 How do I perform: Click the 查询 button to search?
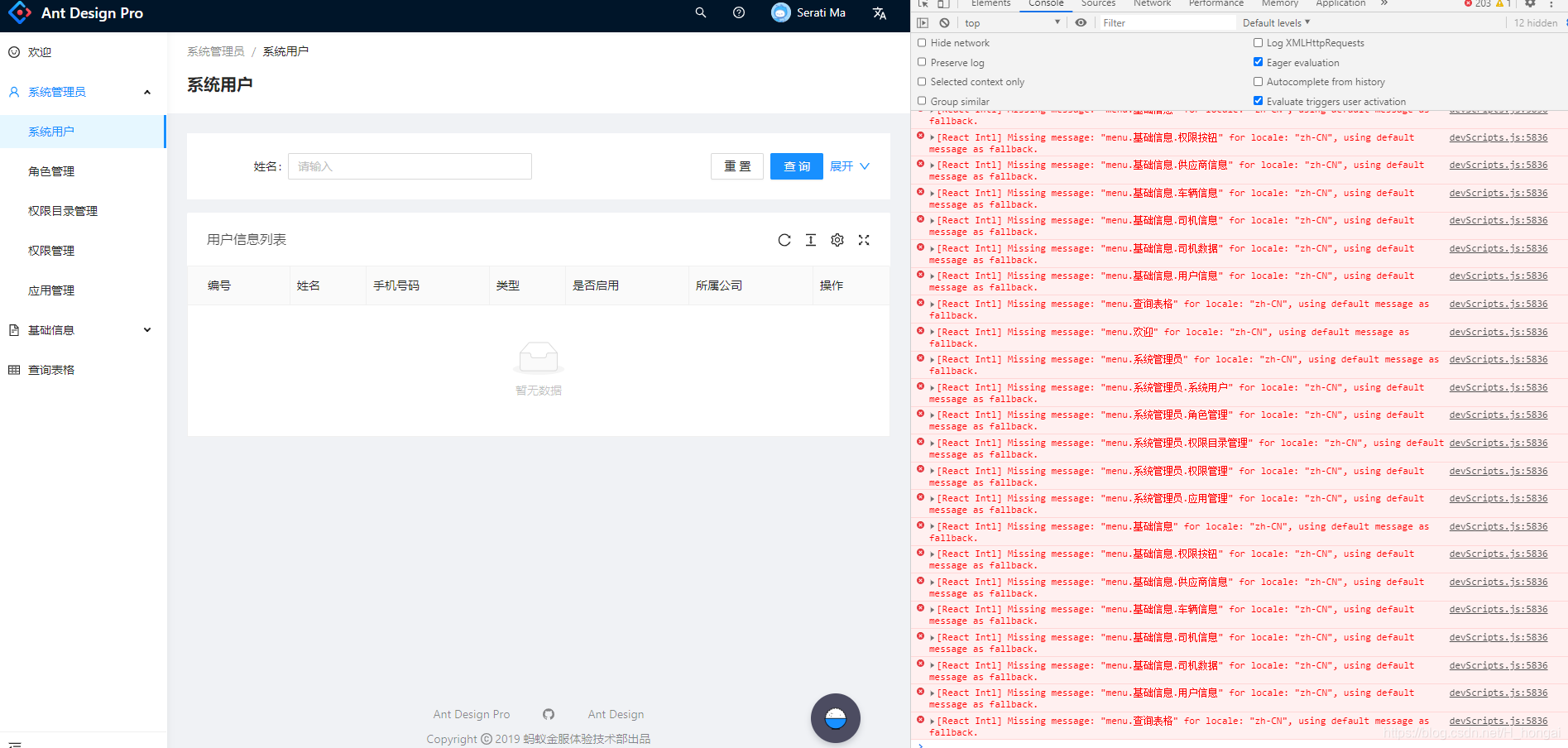[795, 165]
